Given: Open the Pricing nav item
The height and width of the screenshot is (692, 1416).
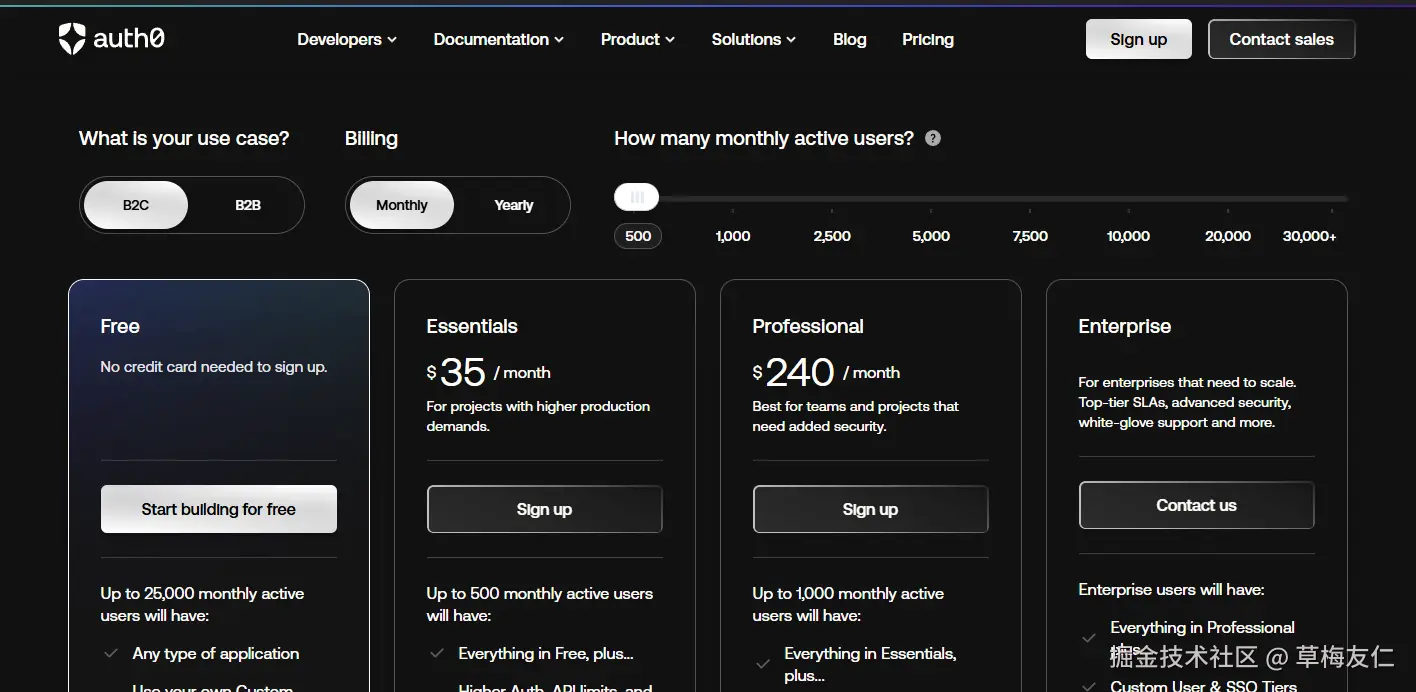Looking at the screenshot, I should click(927, 40).
